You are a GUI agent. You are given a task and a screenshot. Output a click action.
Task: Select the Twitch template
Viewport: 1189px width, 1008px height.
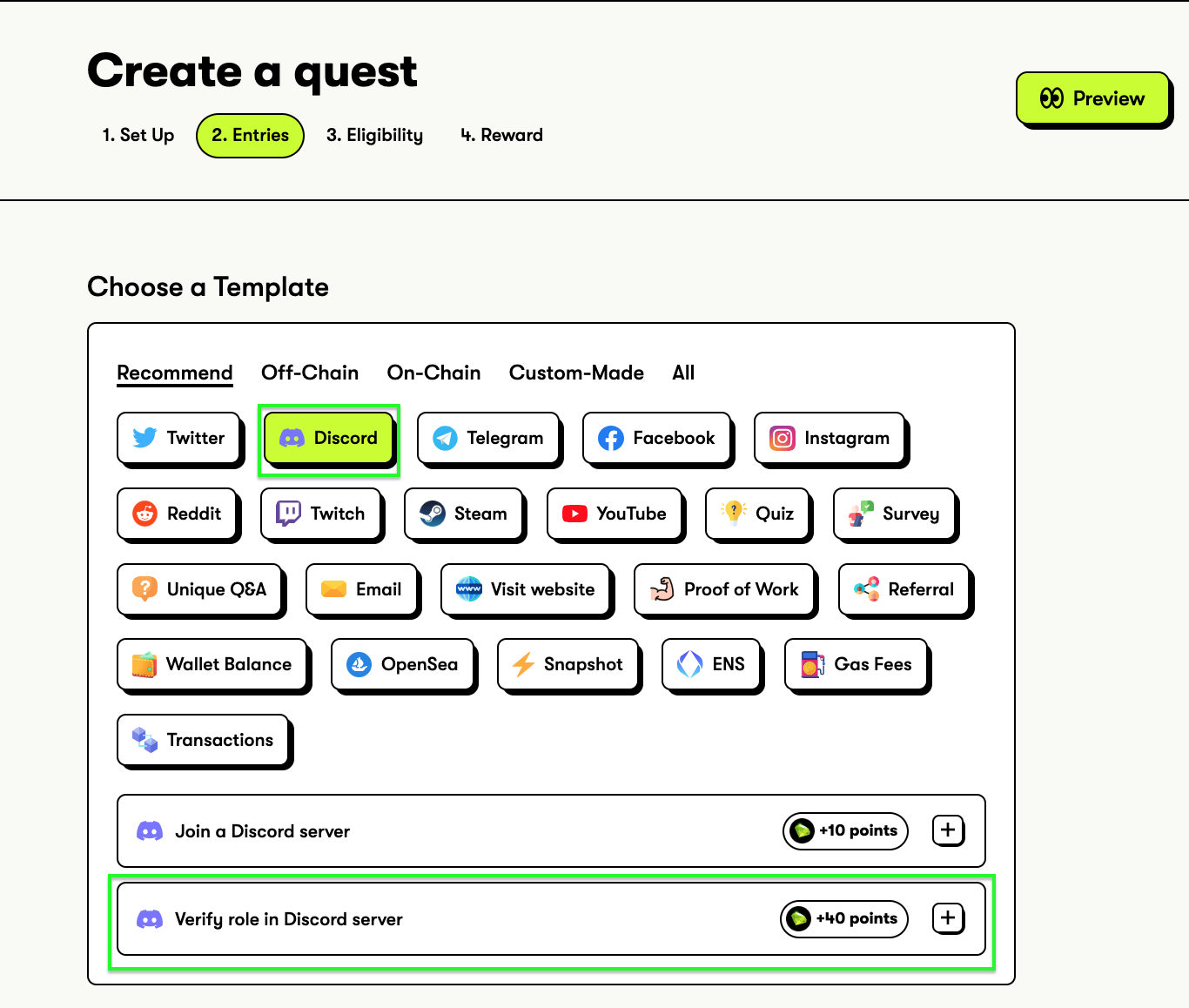point(321,514)
